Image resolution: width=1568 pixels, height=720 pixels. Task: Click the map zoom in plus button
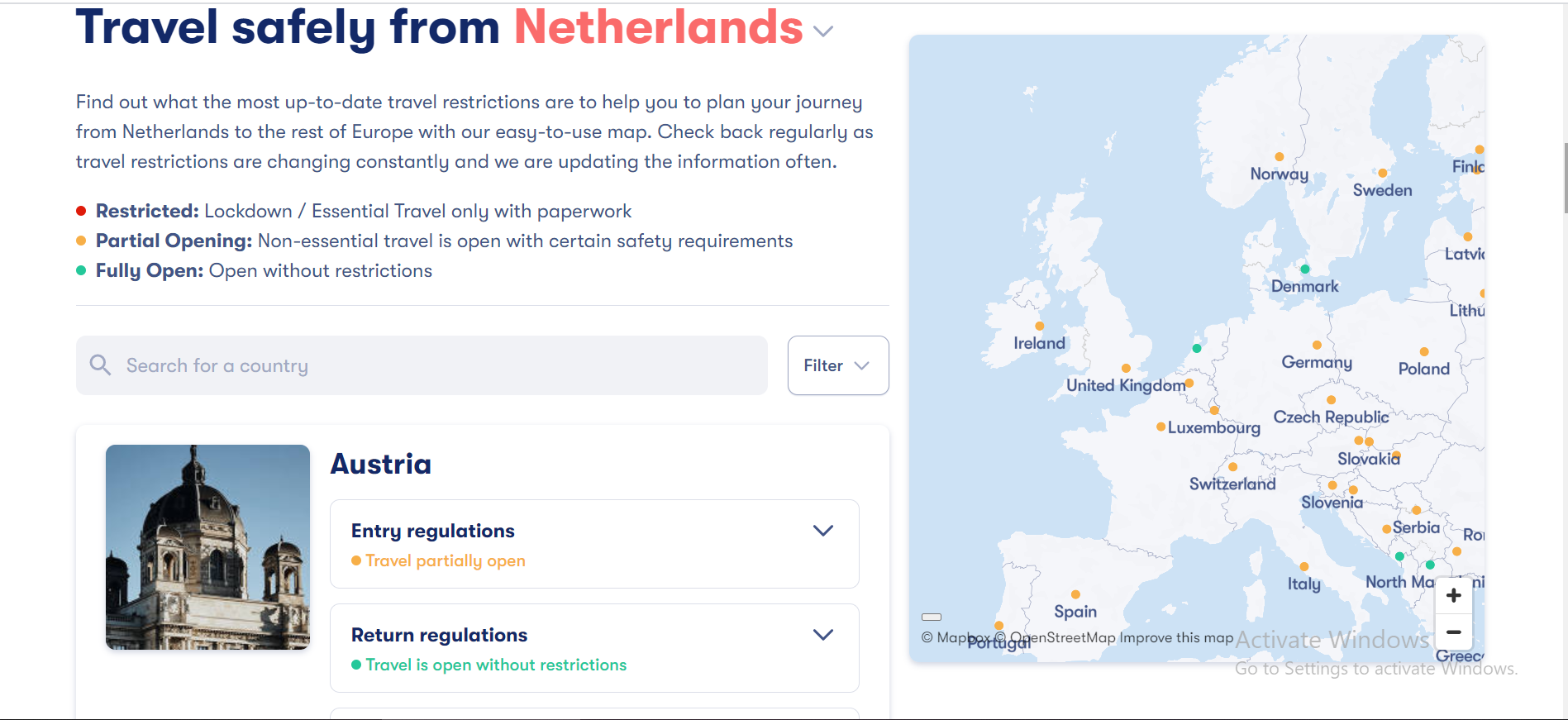coord(1454,595)
